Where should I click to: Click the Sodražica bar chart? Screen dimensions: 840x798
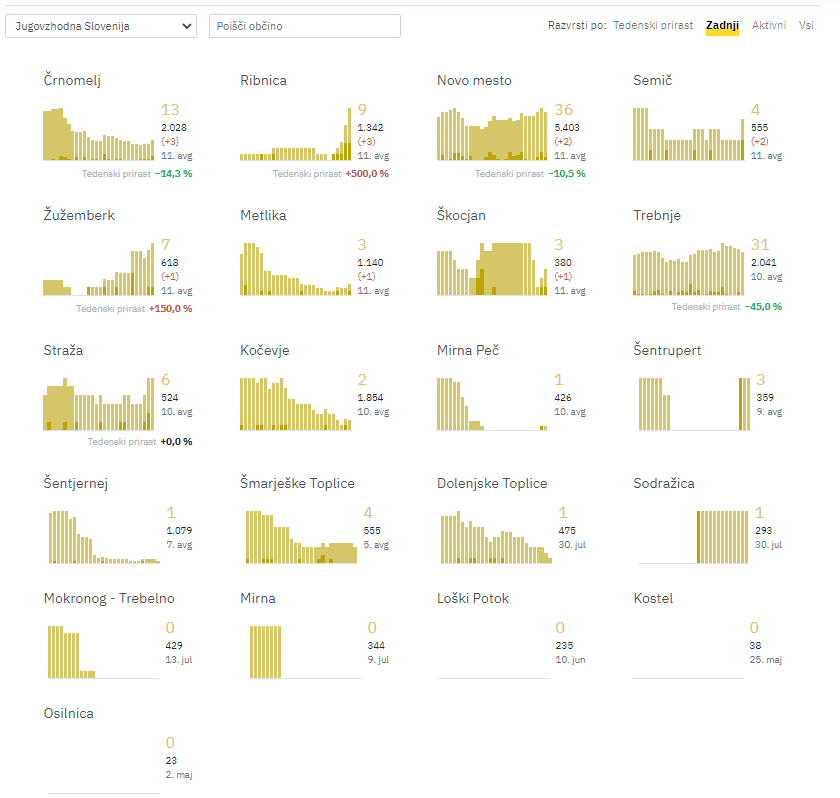pyautogui.click(x=693, y=537)
